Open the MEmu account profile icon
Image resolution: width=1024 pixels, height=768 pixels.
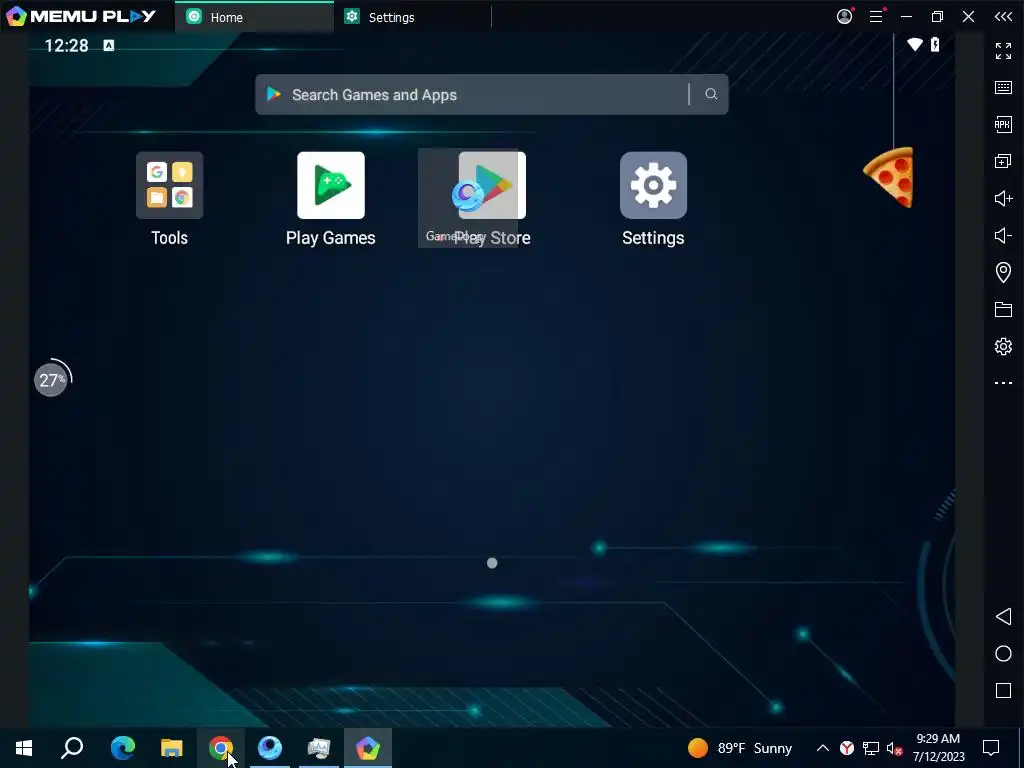tap(844, 16)
